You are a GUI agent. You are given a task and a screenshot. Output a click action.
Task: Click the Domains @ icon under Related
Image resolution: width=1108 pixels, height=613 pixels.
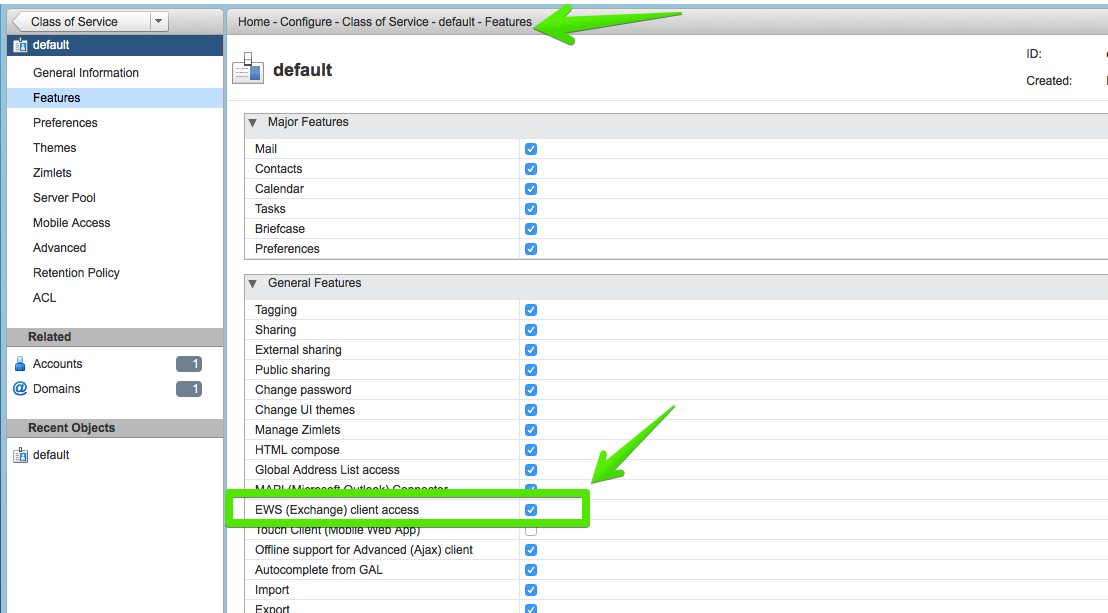pos(20,388)
